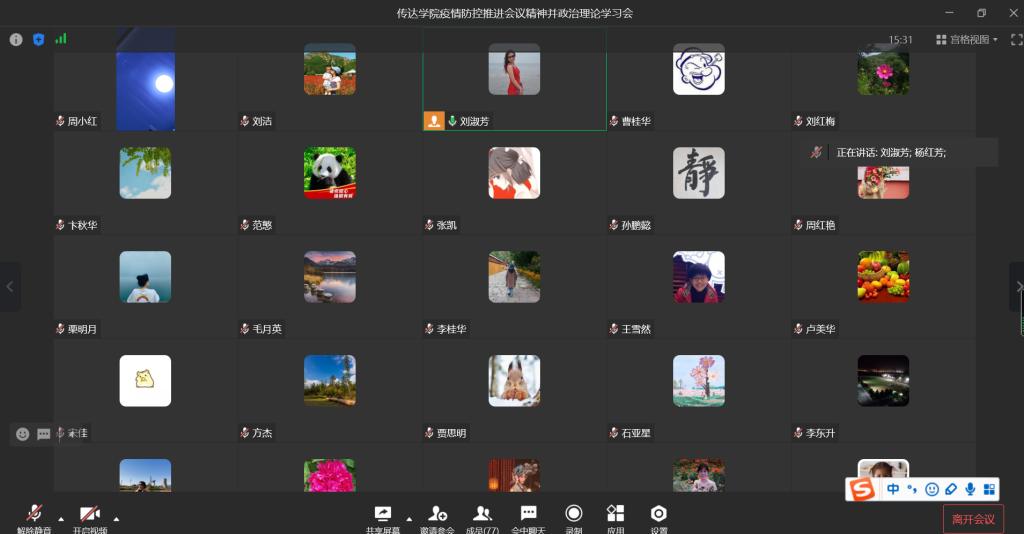The image size is (1024, 534).
Task: Select 李东升's night scene avatar
Action: click(x=883, y=381)
